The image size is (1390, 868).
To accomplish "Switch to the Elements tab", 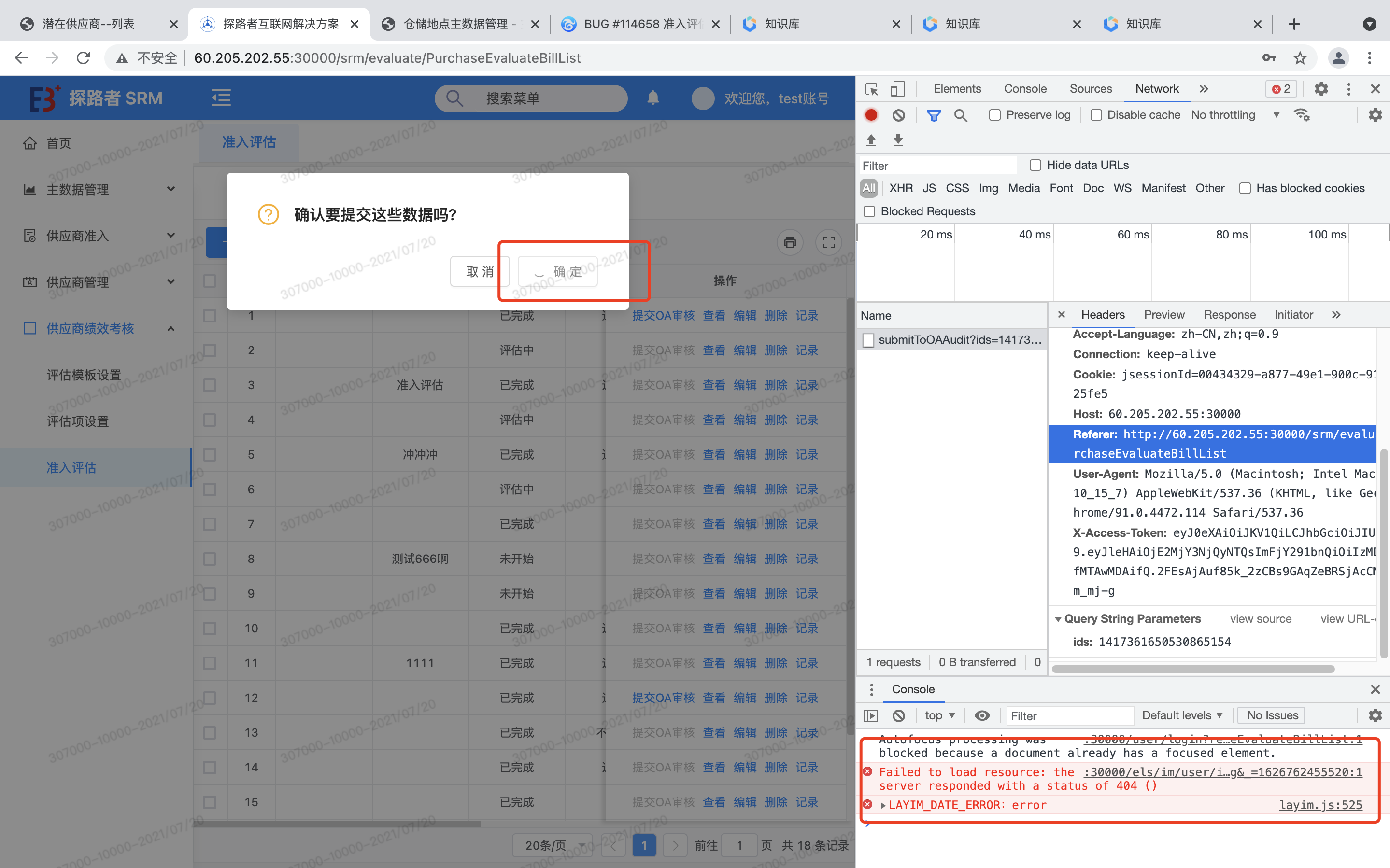I will [x=956, y=89].
